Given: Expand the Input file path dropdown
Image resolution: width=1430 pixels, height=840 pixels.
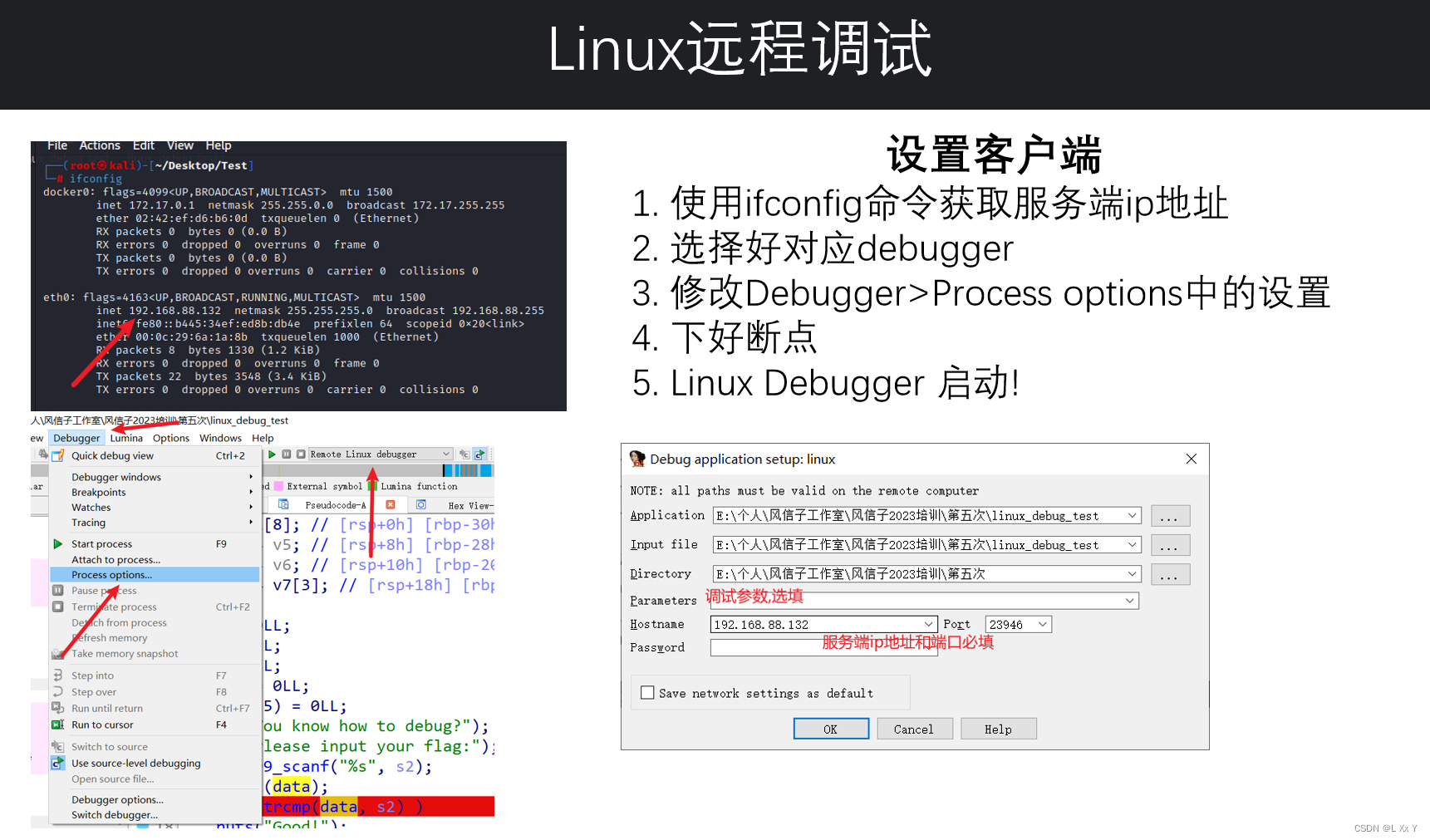Looking at the screenshot, I should [x=1132, y=544].
